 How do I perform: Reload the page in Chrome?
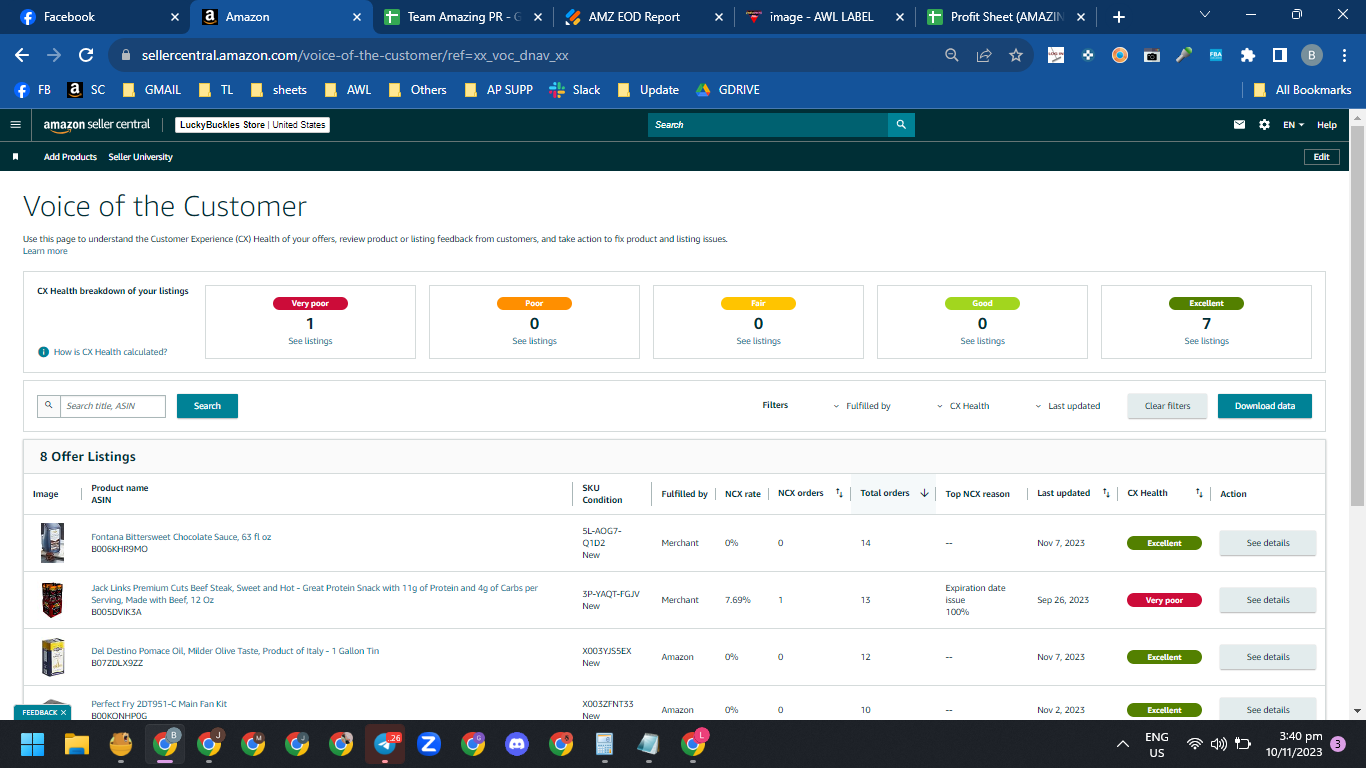86,55
